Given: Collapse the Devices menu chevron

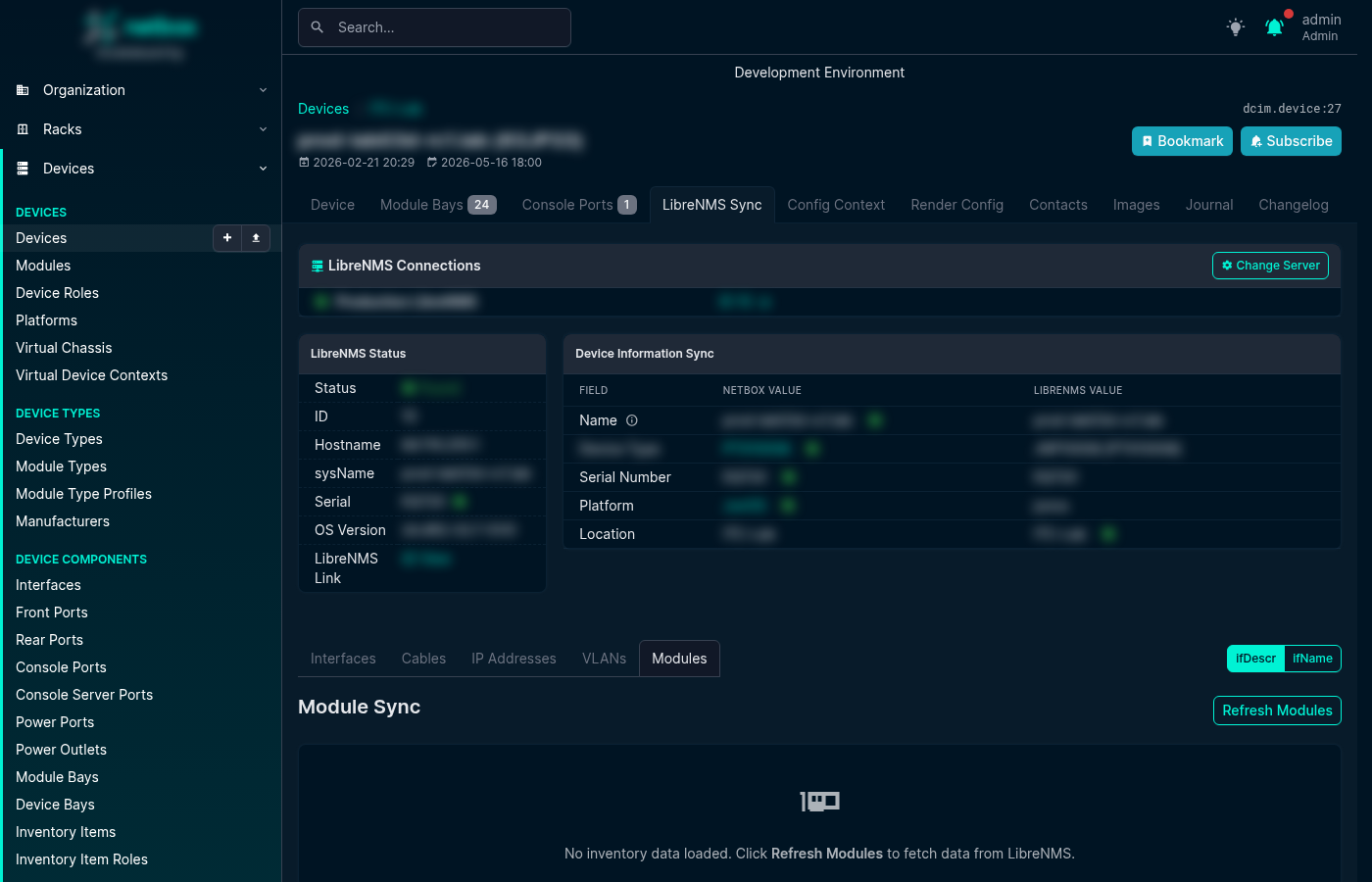Looking at the screenshot, I should (263, 169).
